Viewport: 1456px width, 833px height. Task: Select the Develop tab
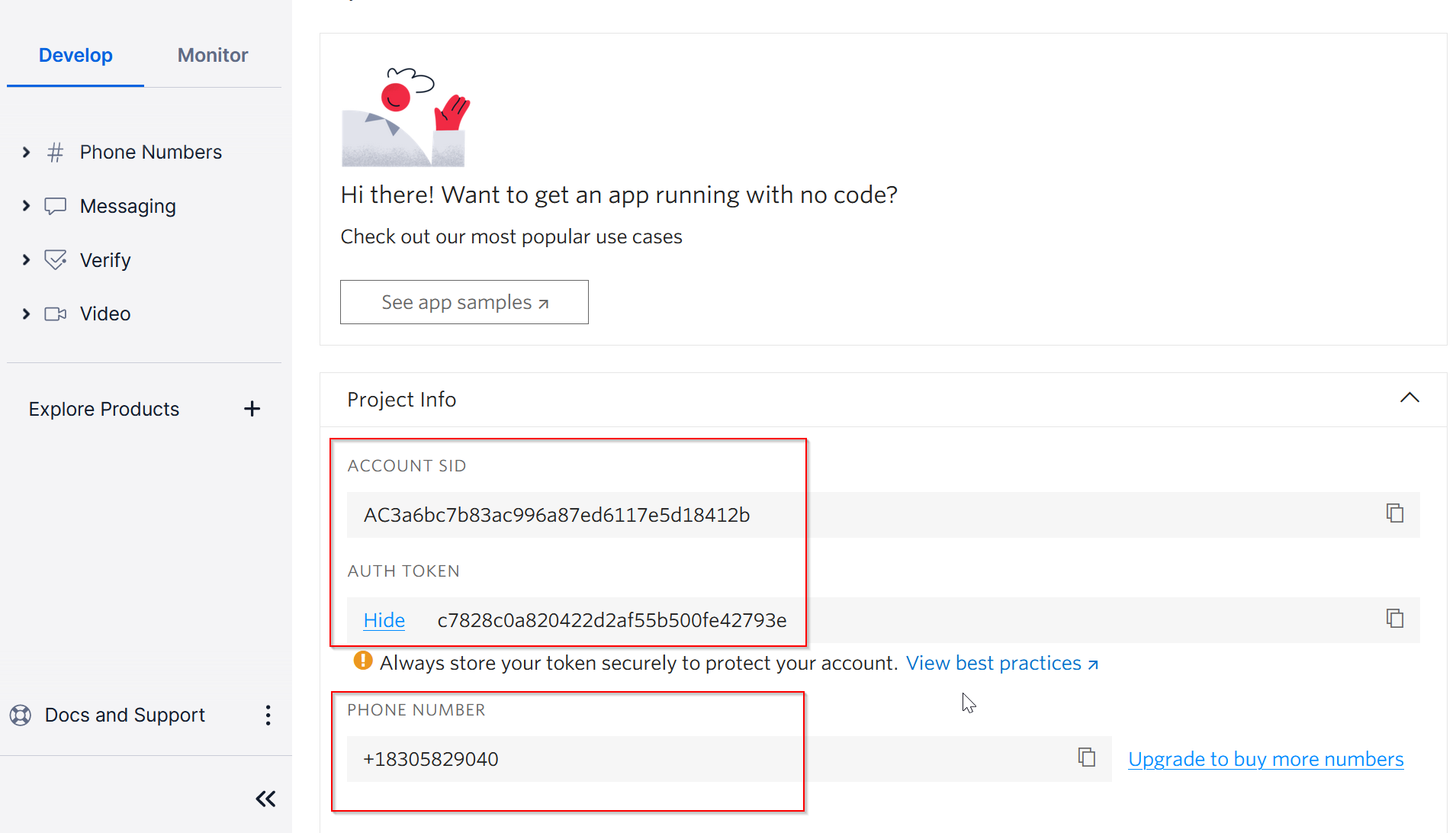tap(76, 55)
